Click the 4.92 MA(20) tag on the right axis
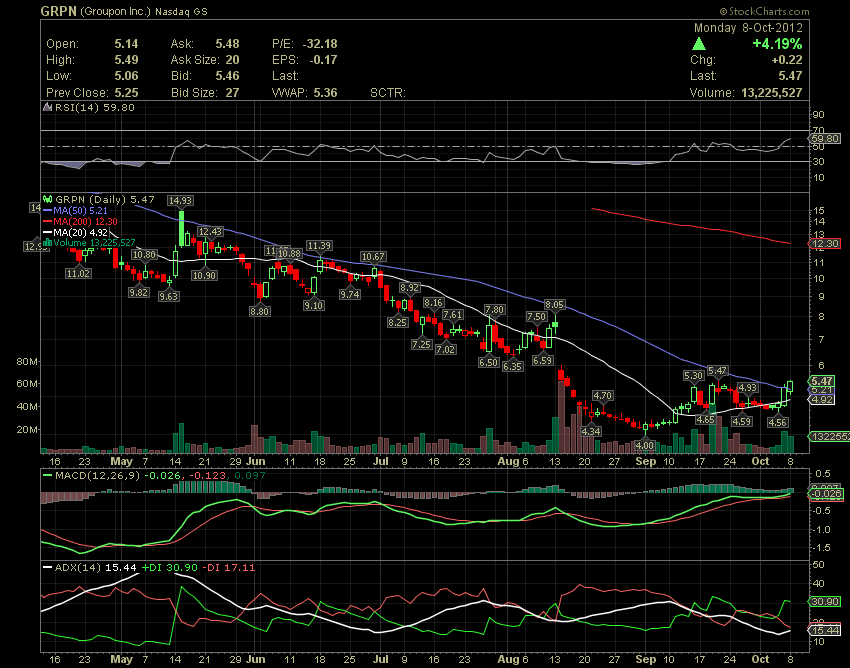The image size is (850, 668). tap(823, 400)
